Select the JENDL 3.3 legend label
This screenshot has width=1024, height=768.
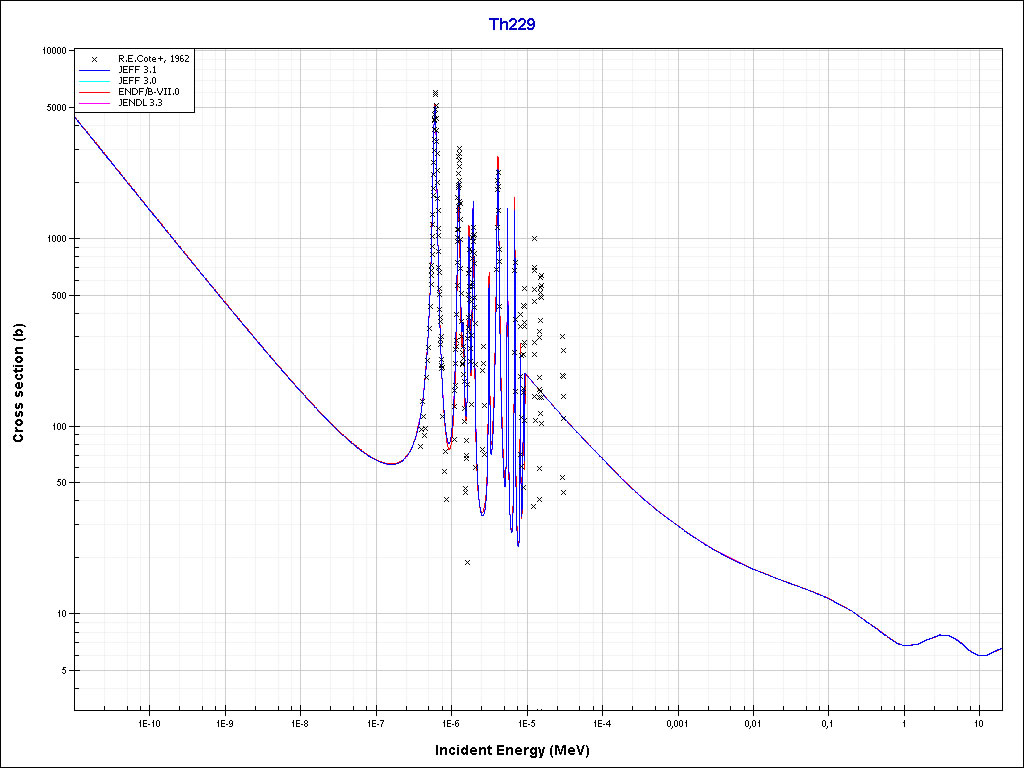tap(140, 103)
